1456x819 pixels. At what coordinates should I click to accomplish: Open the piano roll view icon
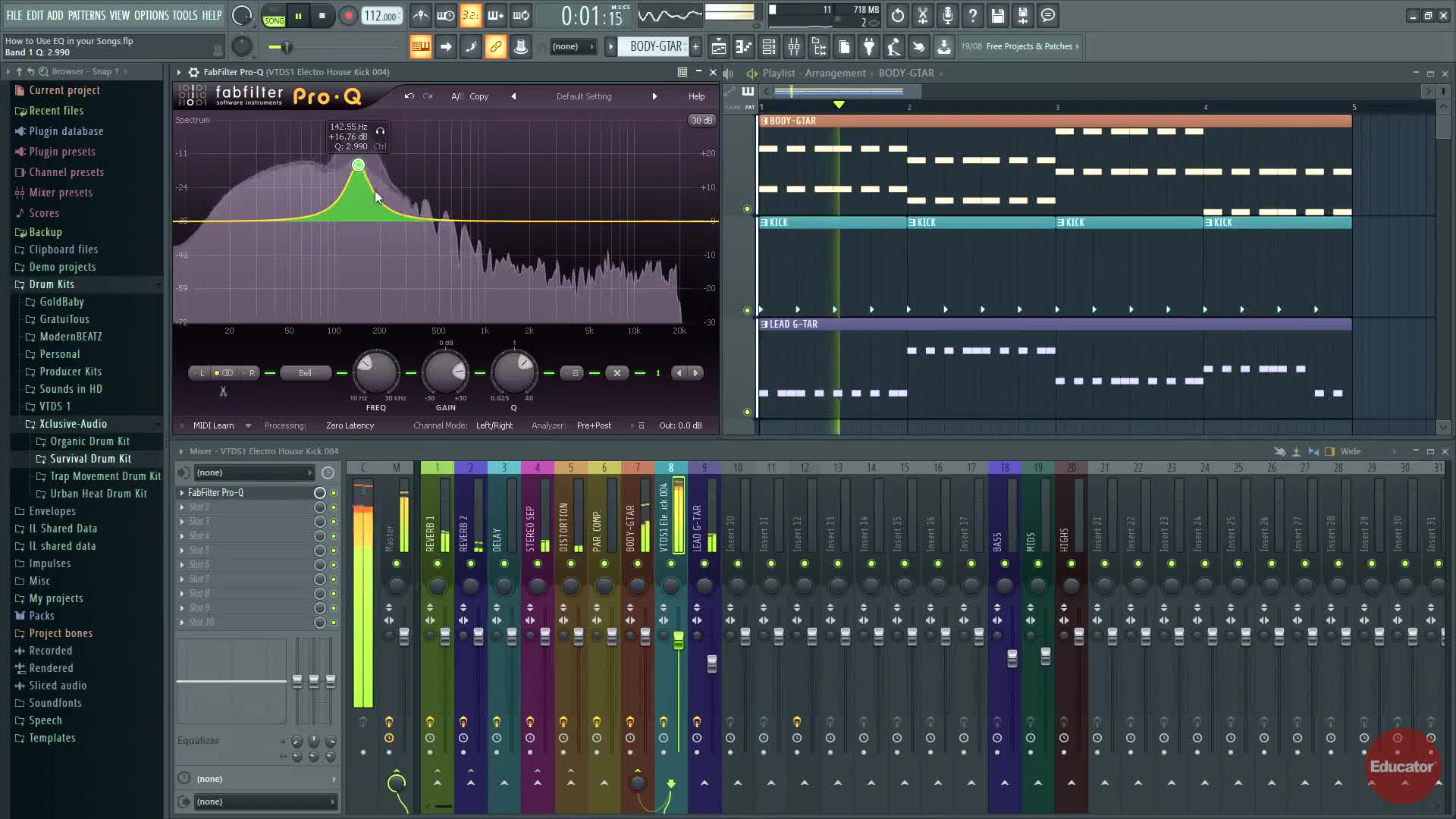pyautogui.click(x=744, y=47)
